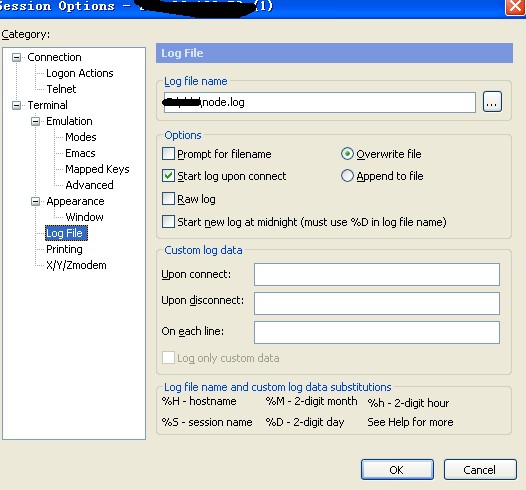Enable Prompt for filename checkbox

168,154
